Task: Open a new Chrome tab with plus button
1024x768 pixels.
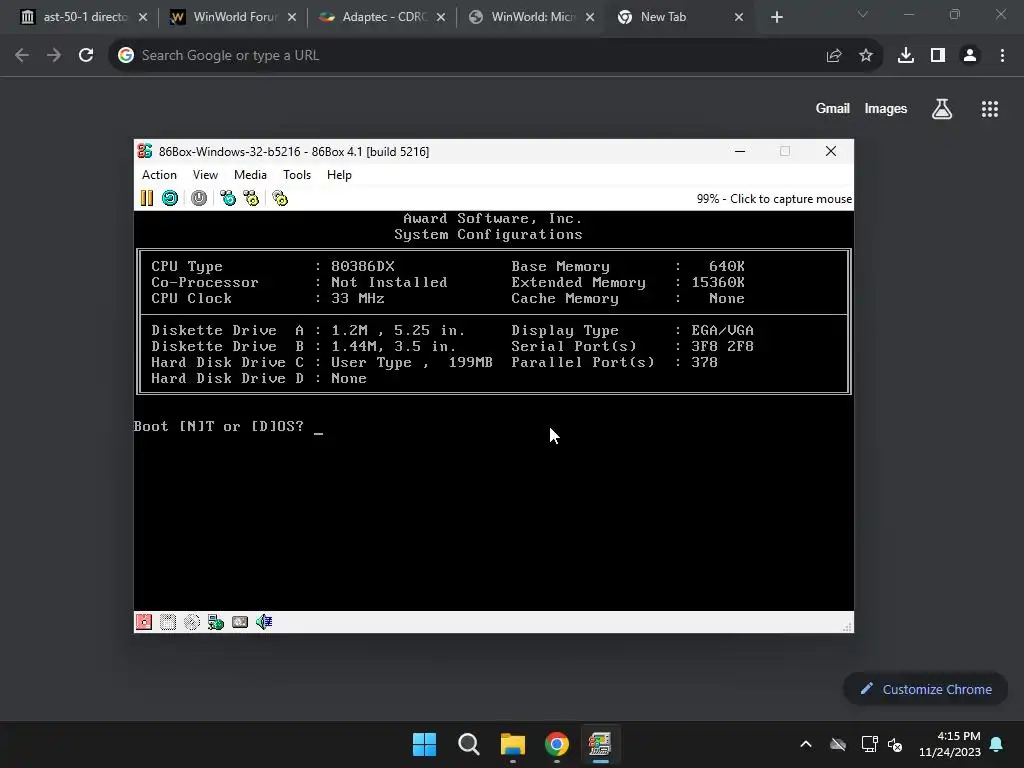Action: pyautogui.click(x=776, y=17)
